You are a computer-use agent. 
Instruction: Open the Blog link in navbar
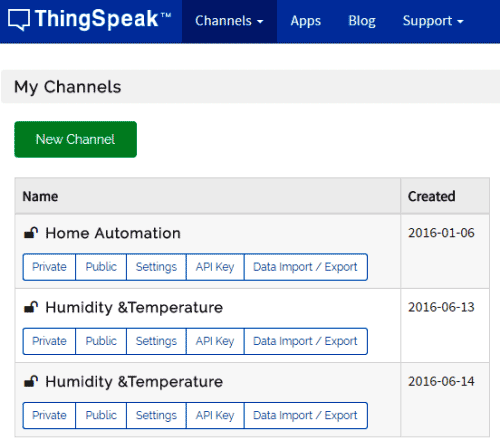(x=362, y=21)
